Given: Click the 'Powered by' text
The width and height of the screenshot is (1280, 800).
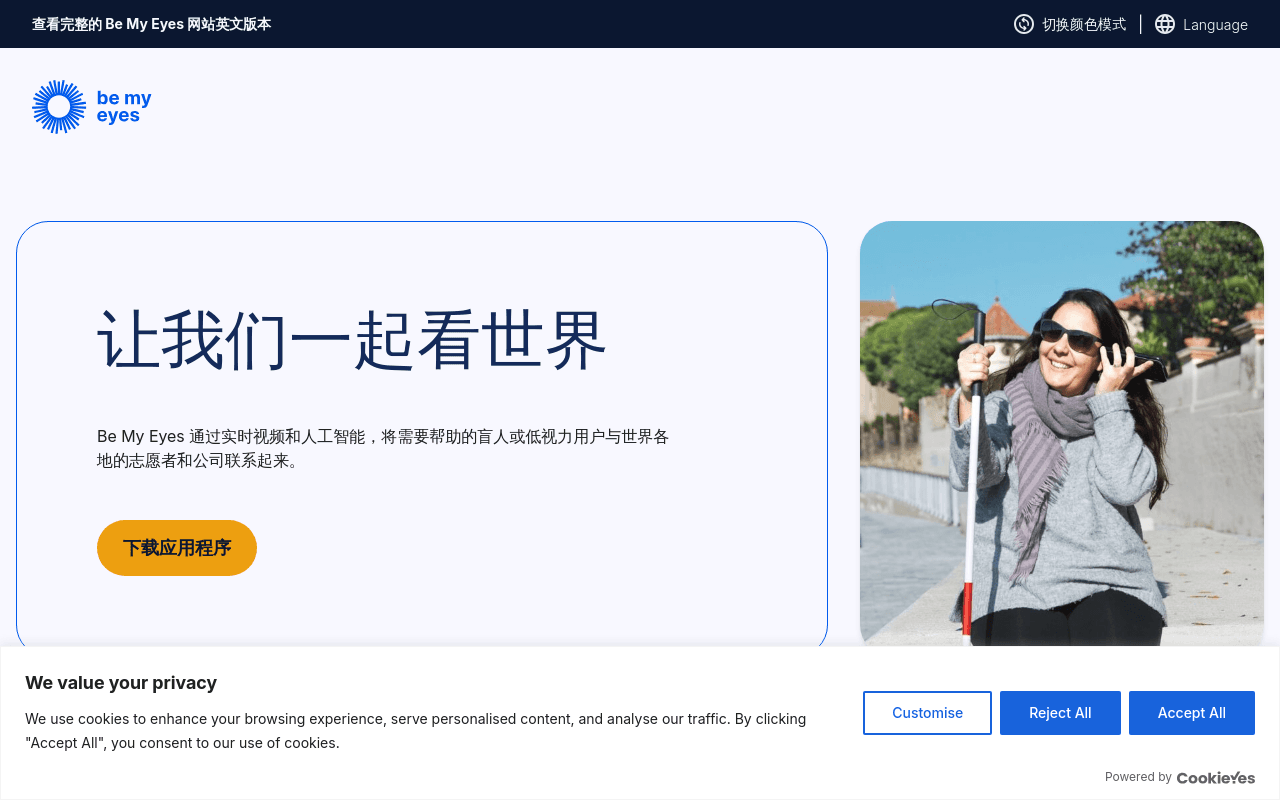Looking at the screenshot, I should [1138, 777].
